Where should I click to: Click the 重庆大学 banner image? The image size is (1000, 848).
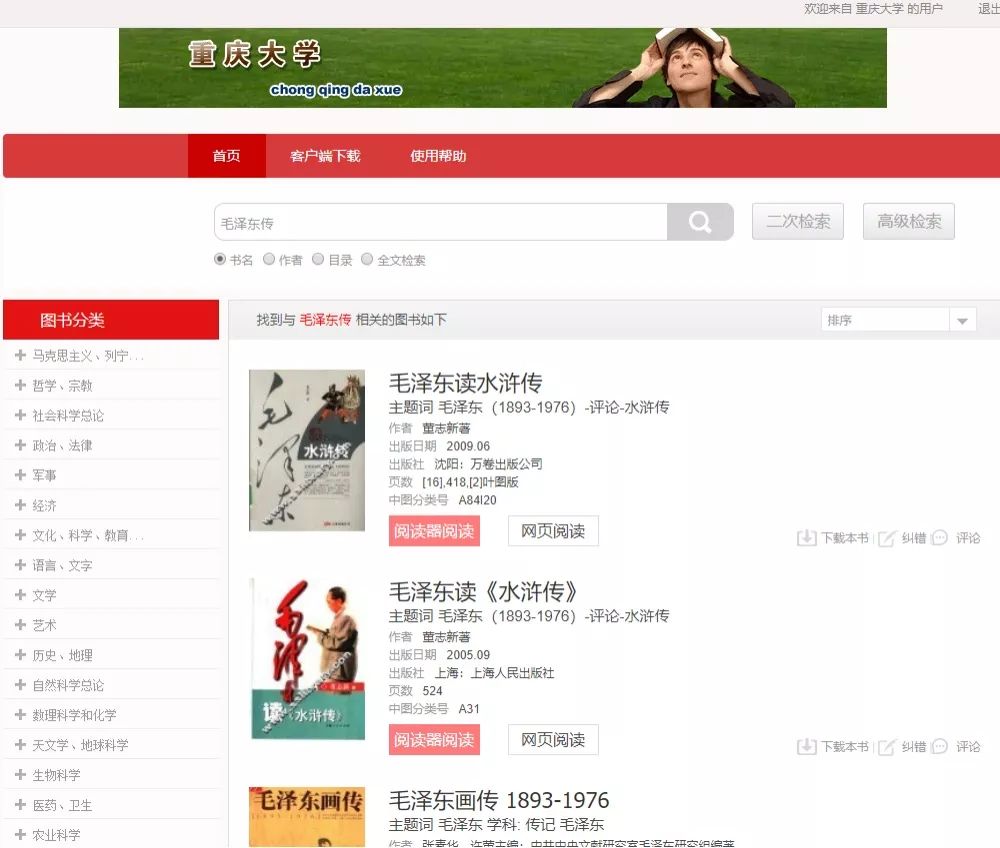pyautogui.click(x=503, y=68)
